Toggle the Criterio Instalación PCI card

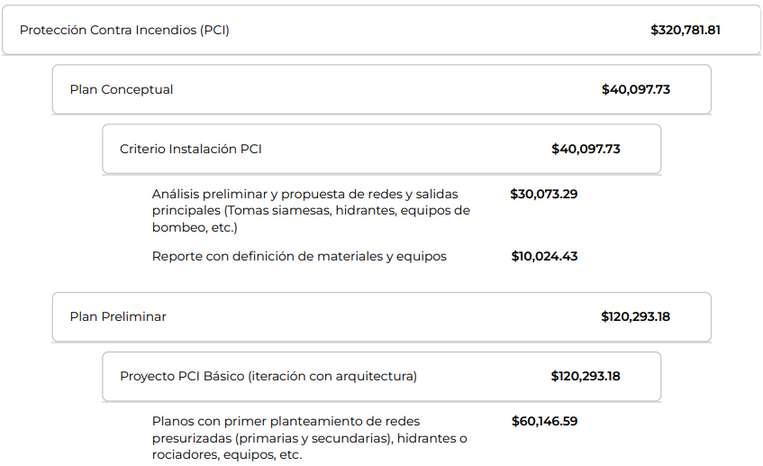(382, 149)
